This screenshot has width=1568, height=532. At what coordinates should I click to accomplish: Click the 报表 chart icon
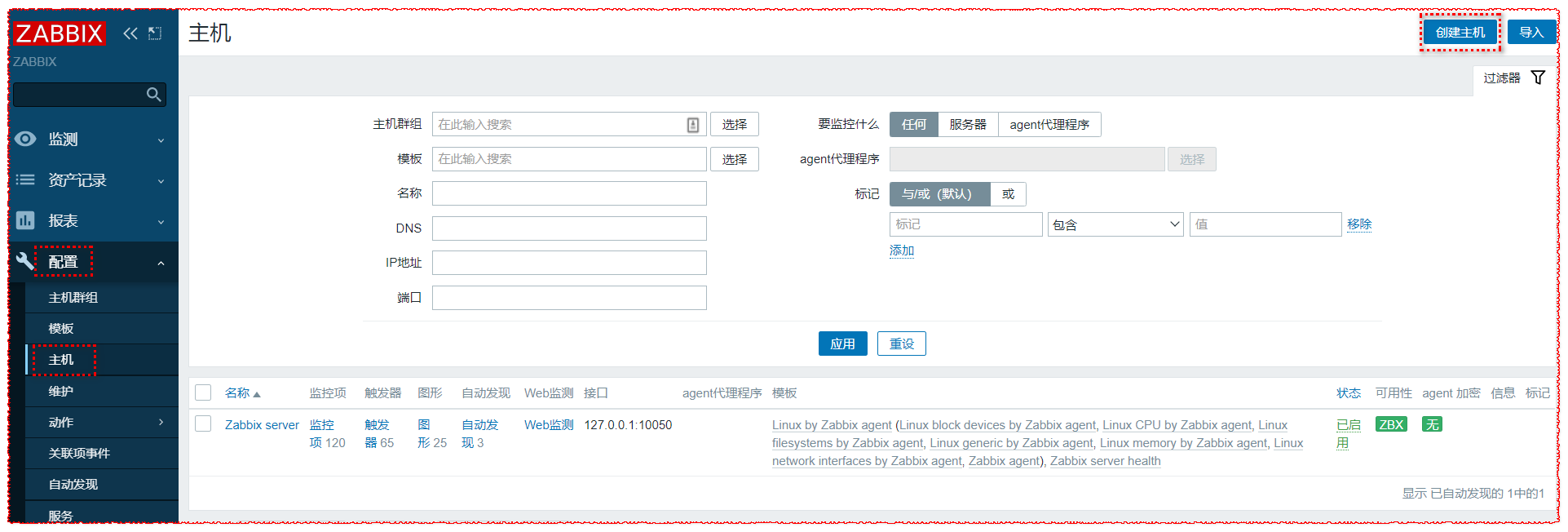click(26, 220)
